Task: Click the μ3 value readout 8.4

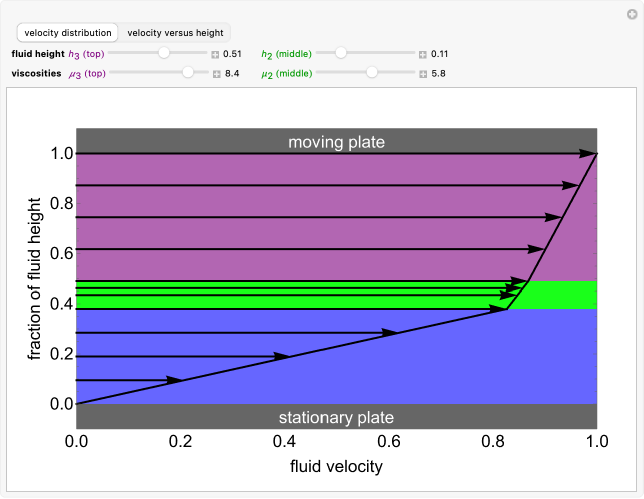Action: tap(231, 73)
